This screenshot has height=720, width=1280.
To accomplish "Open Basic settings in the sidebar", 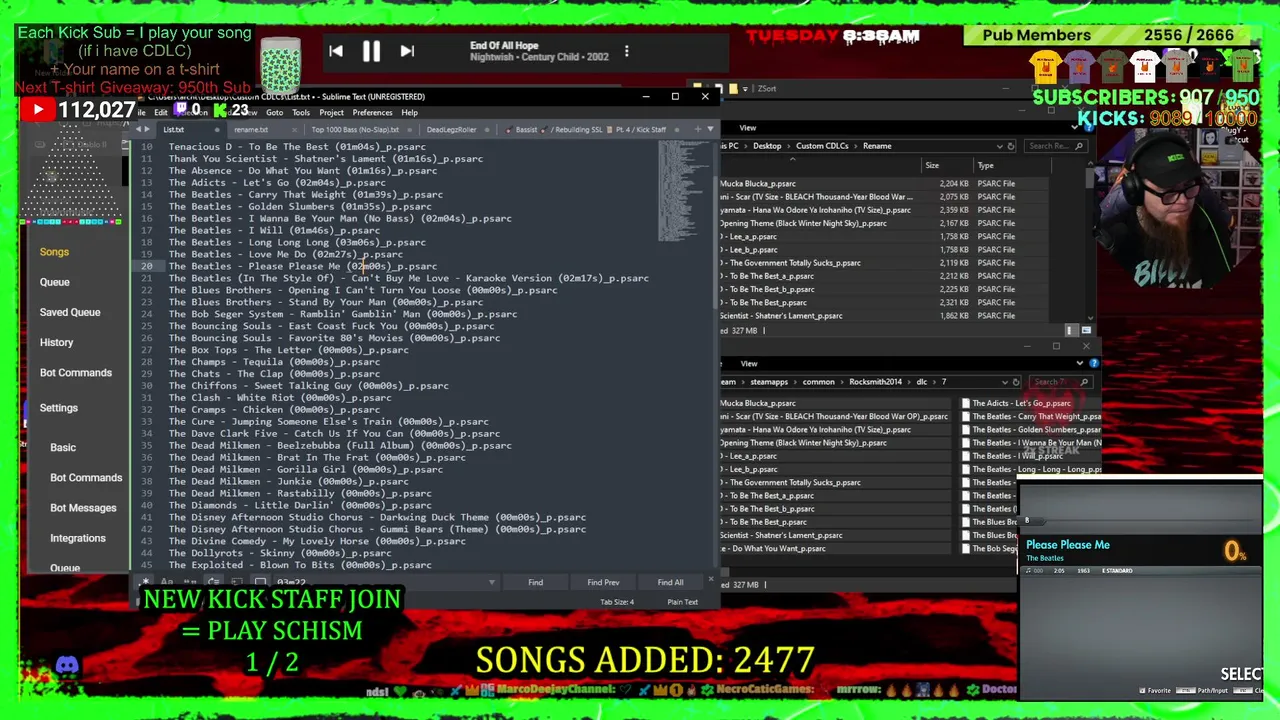I will (x=63, y=448).
